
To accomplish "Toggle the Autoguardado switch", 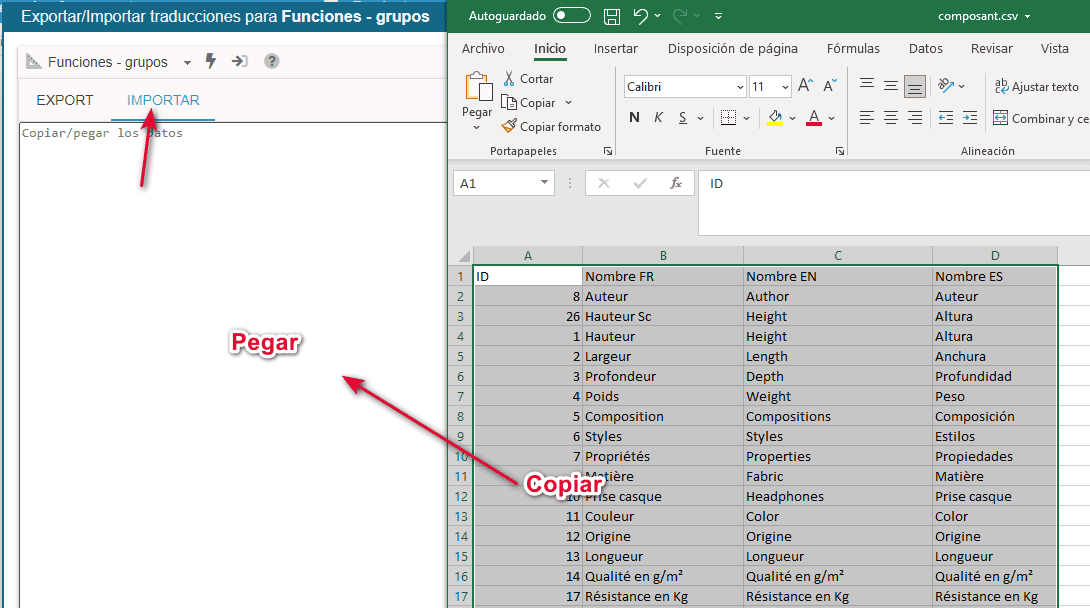I will point(571,16).
